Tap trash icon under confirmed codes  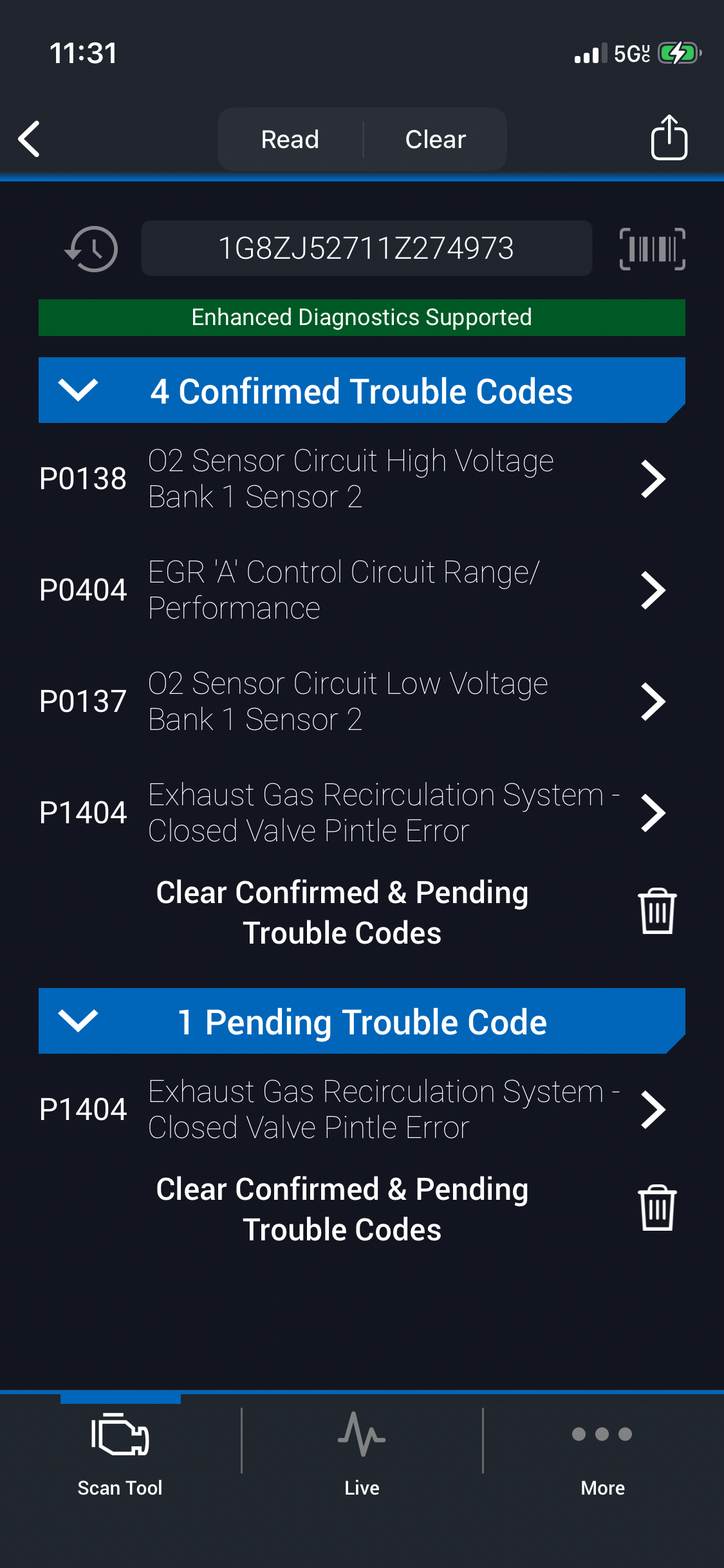tap(656, 911)
